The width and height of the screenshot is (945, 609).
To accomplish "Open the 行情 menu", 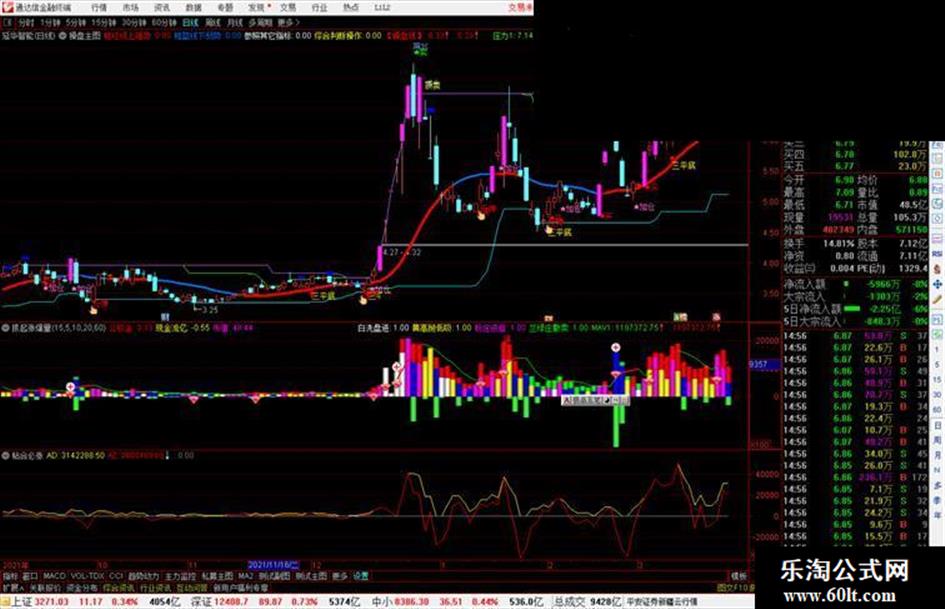I will click(99, 8).
